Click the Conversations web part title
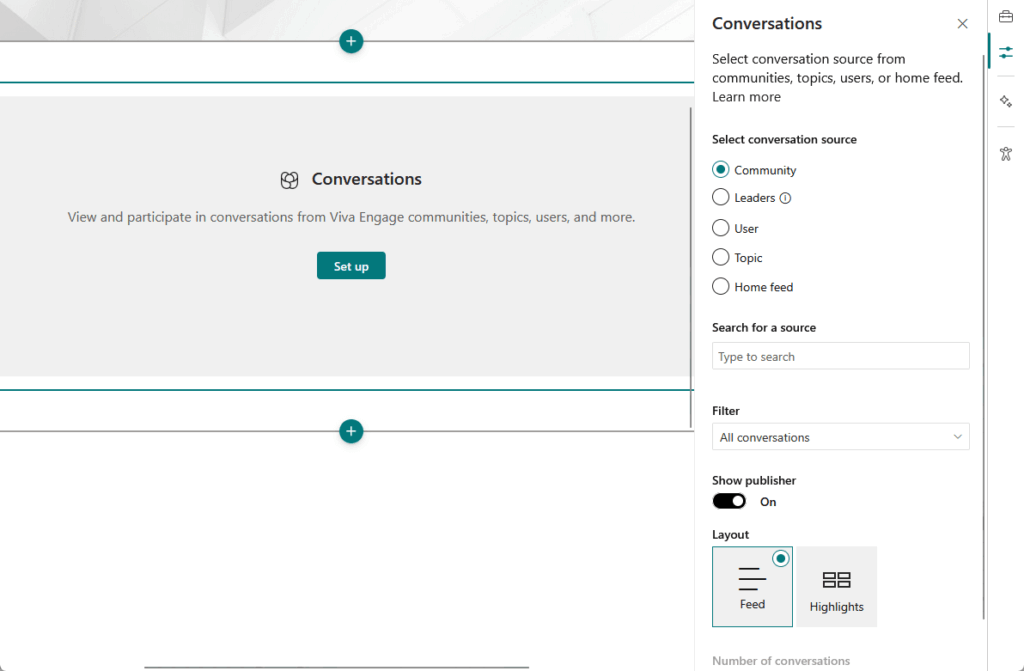The height and width of the screenshot is (671, 1024). 366,179
